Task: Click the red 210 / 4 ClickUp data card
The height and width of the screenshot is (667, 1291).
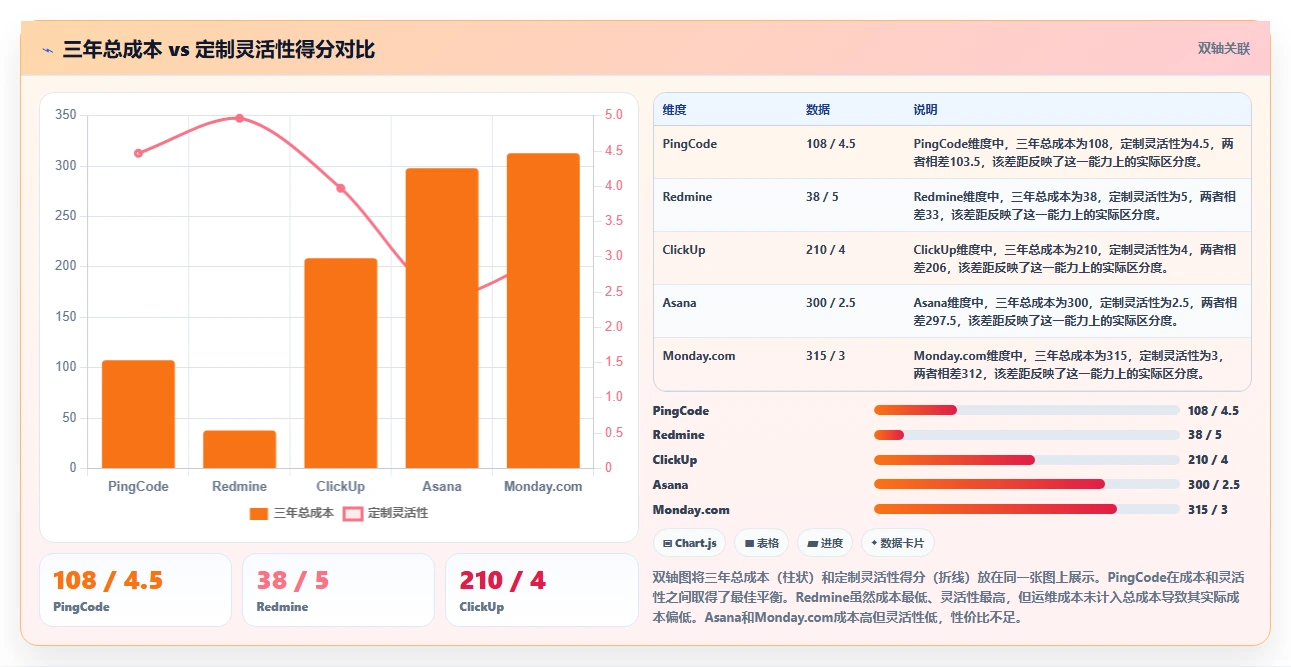Action: 542,590
